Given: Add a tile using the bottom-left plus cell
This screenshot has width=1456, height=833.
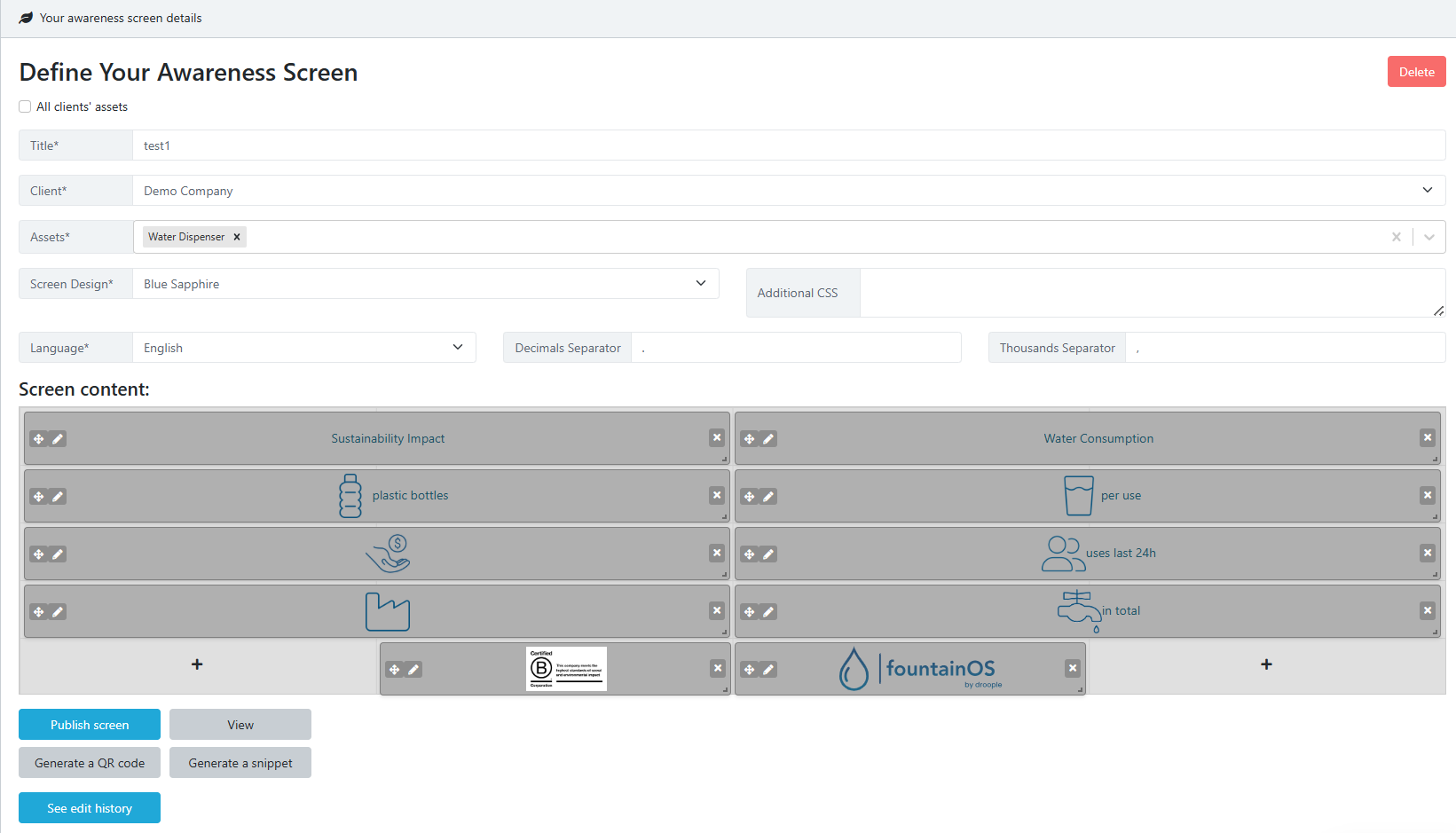Looking at the screenshot, I should point(197,664).
